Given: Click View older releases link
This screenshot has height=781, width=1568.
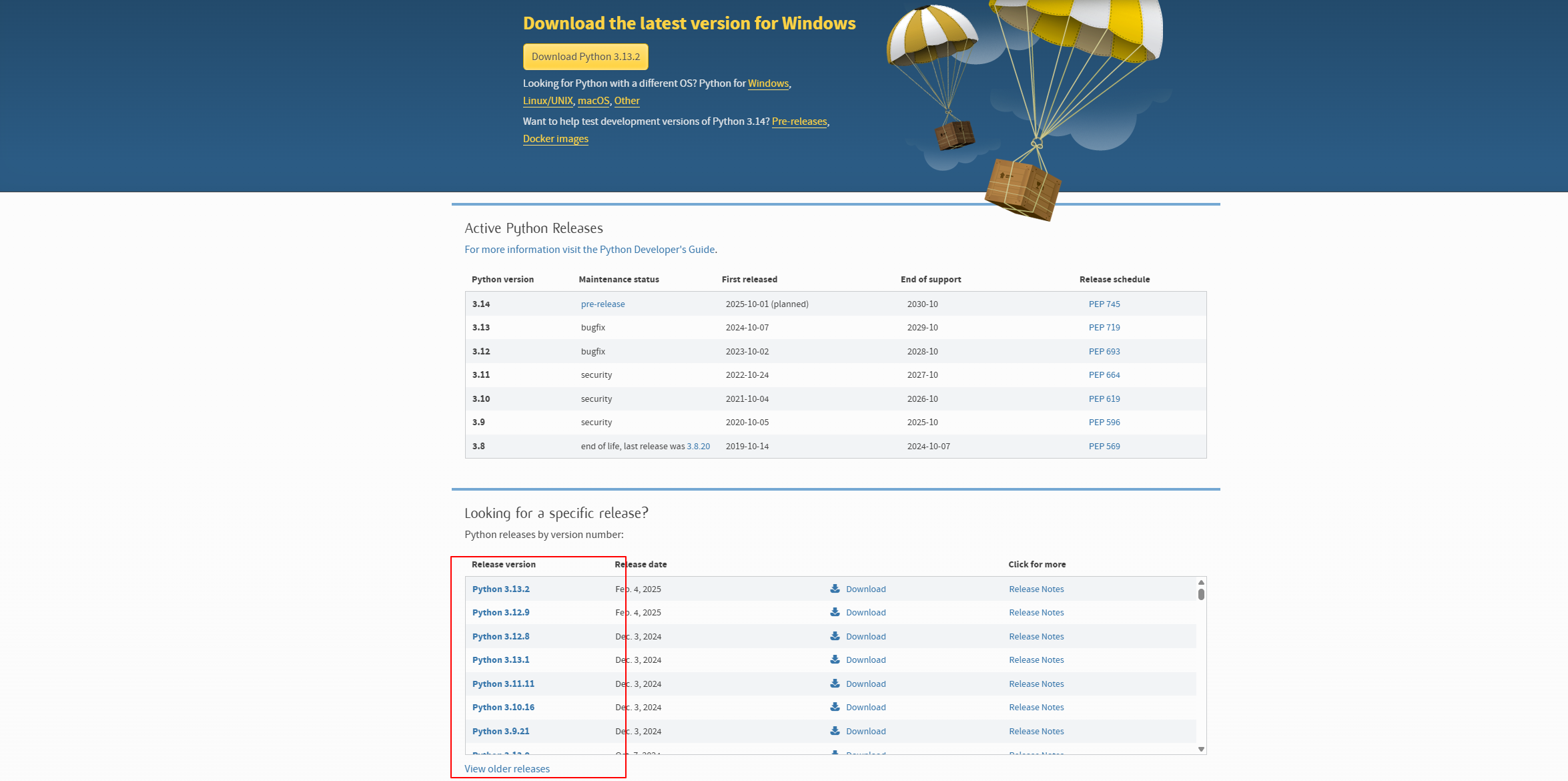Looking at the screenshot, I should pyautogui.click(x=506, y=769).
